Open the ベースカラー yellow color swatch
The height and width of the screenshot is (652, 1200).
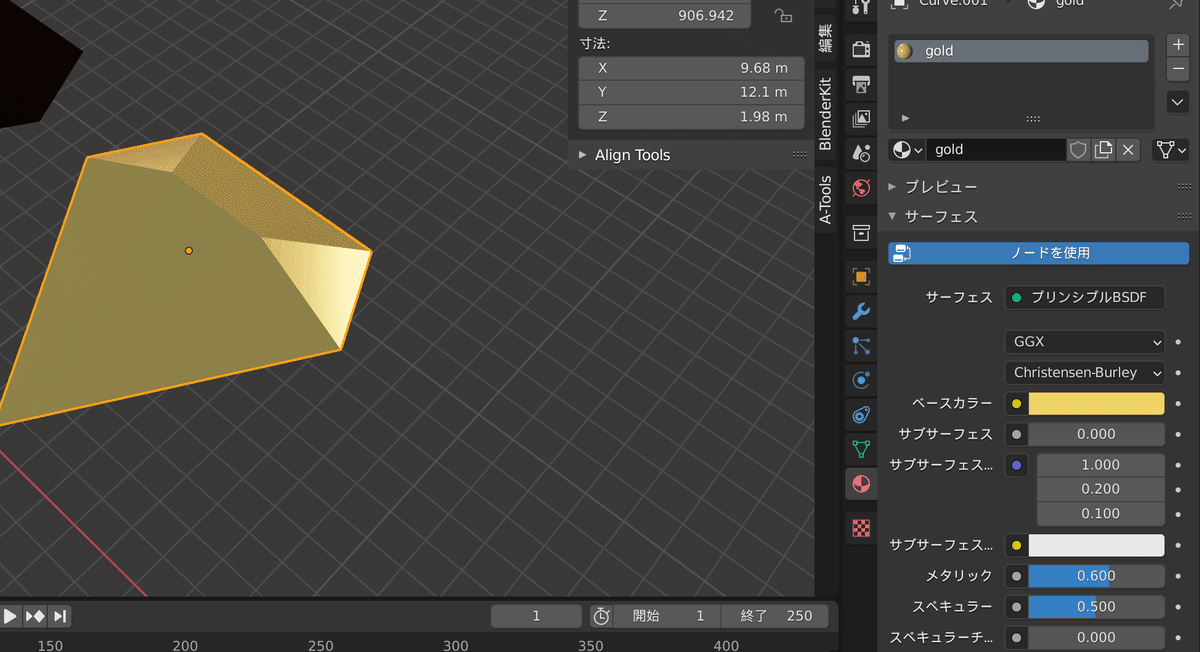point(1096,404)
